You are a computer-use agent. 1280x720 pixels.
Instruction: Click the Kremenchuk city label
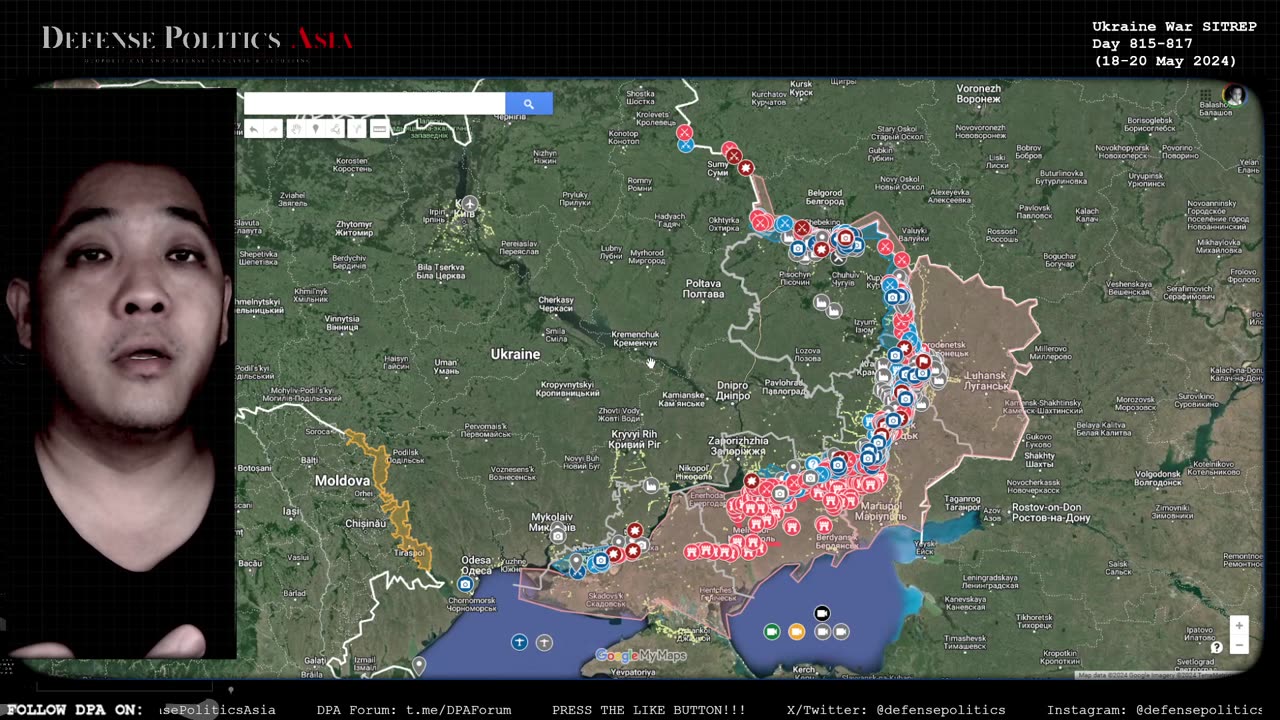pos(635,338)
